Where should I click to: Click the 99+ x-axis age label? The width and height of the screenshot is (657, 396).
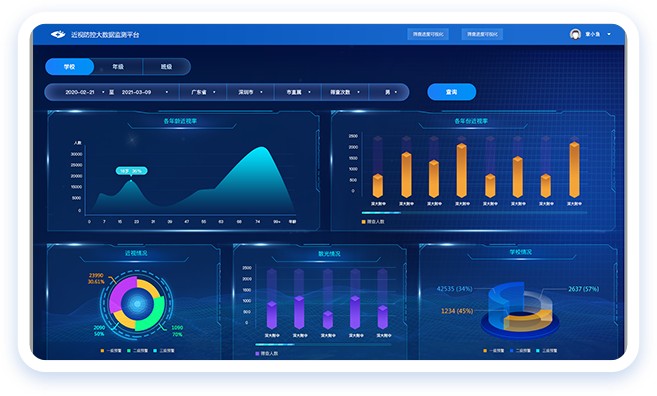[277, 222]
